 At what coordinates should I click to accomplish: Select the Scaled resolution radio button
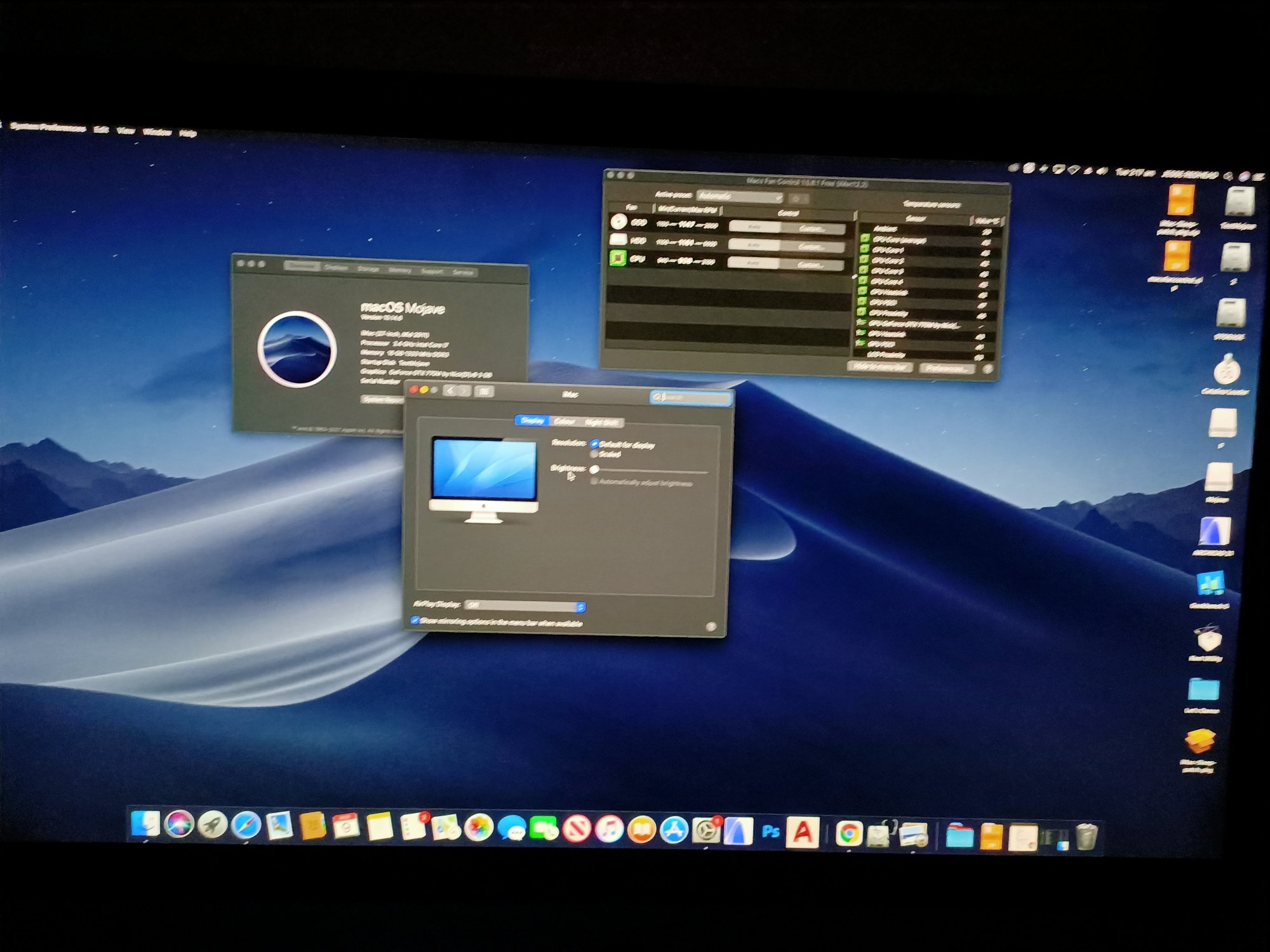point(594,454)
